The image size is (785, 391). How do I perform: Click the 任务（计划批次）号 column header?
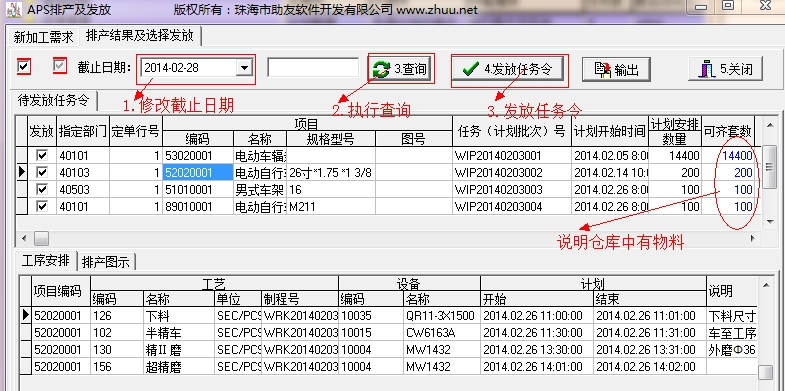(x=512, y=131)
